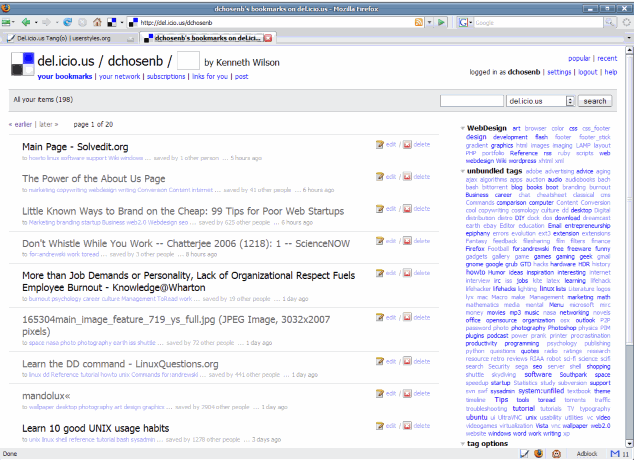This screenshot has height=460, width=634.
Task: Click delete icon for UNIX usage habits
Action: [x=407, y=426]
